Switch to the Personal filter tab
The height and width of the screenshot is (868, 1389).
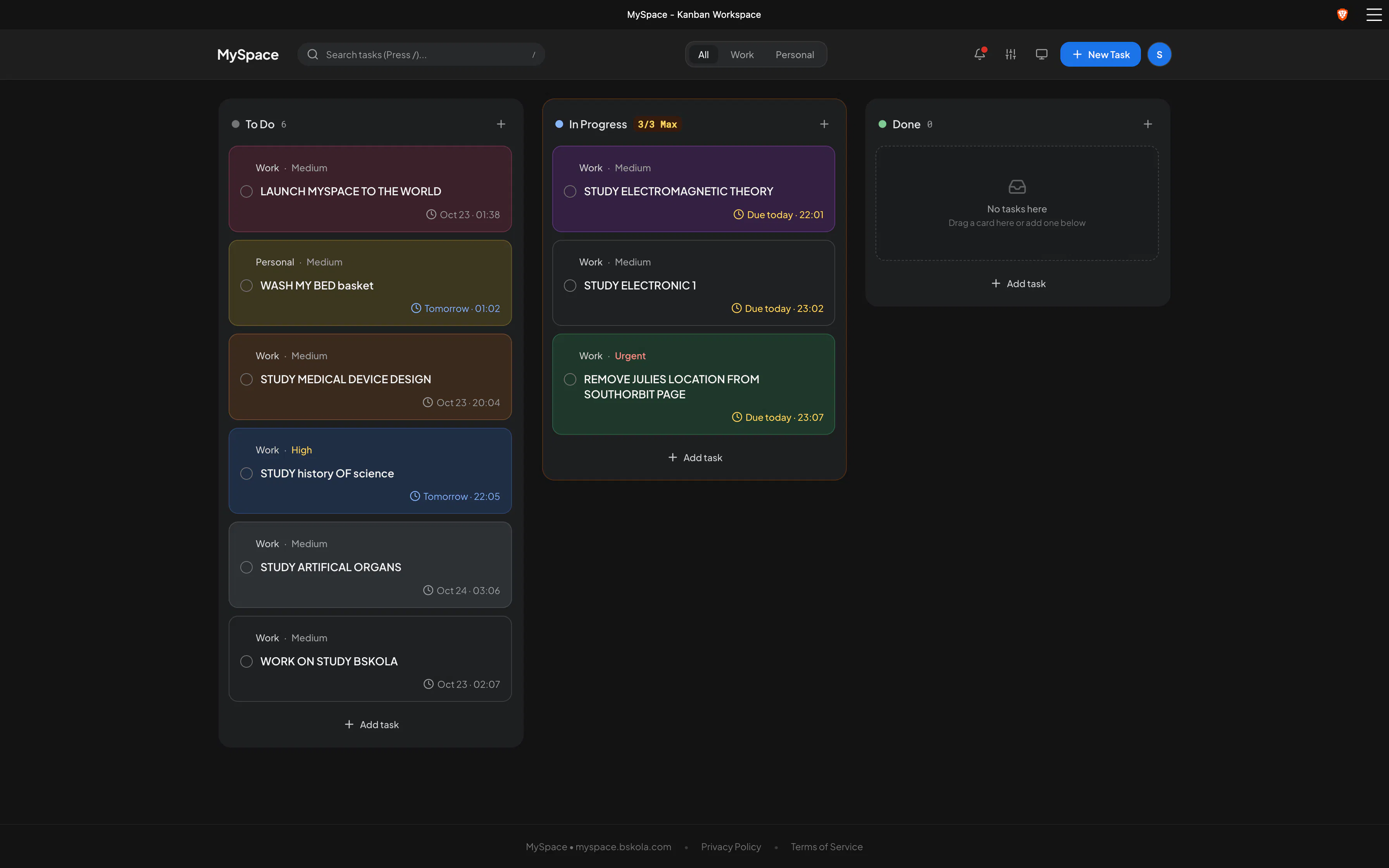pyautogui.click(x=794, y=55)
